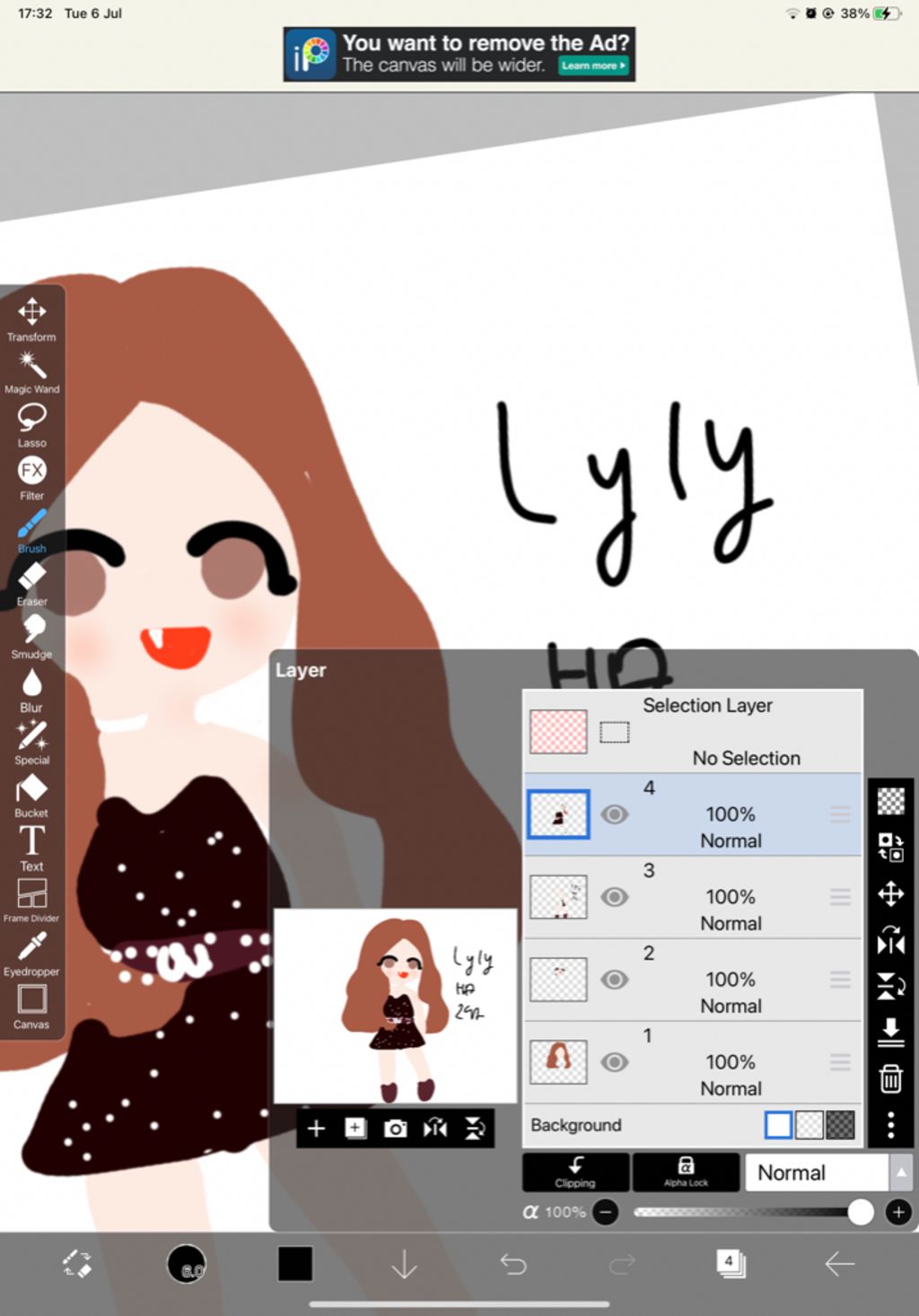Image resolution: width=919 pixels, height=1316 pixels.
Task: Select the Lasso tool
Action: coord(31,425)
